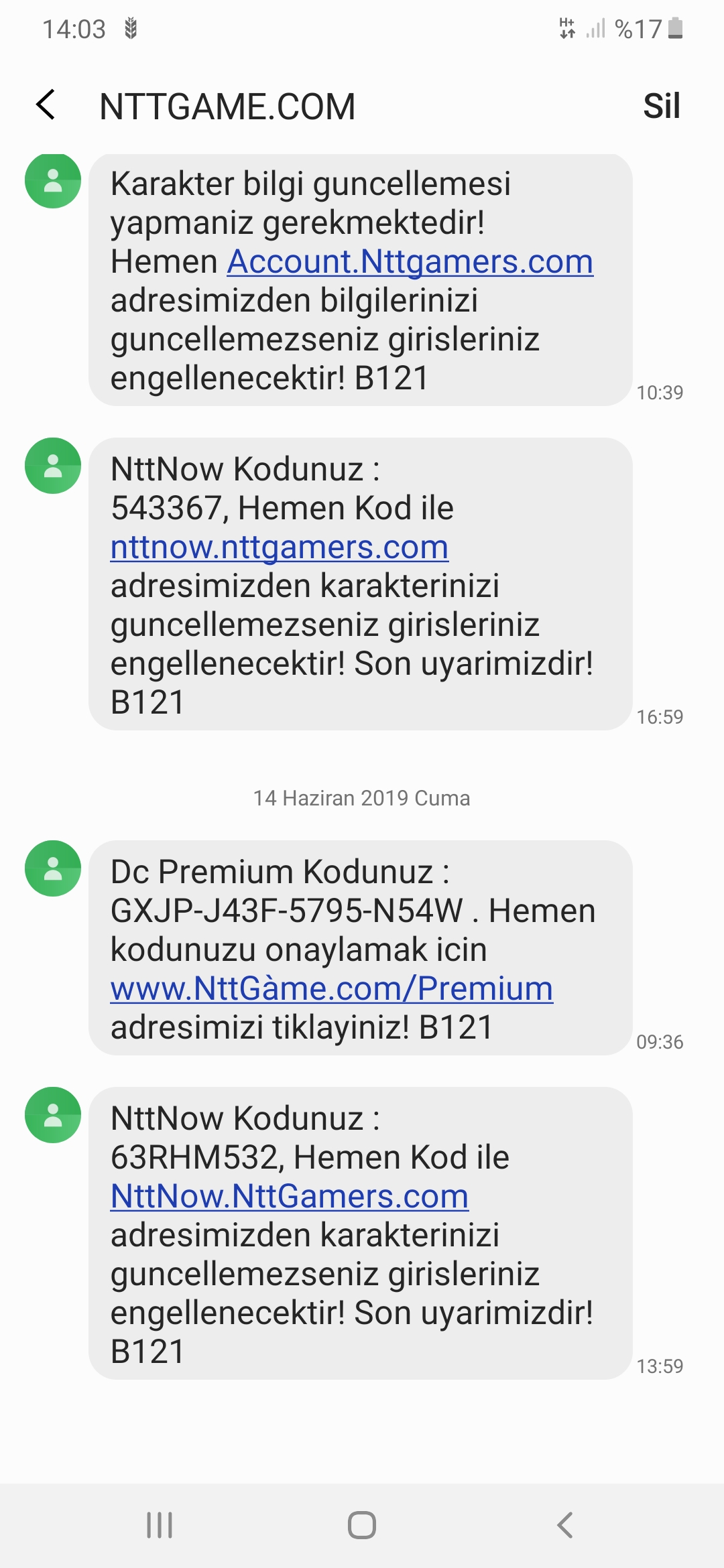Tap the home button in navigation bar

(x=362, y=1525)
